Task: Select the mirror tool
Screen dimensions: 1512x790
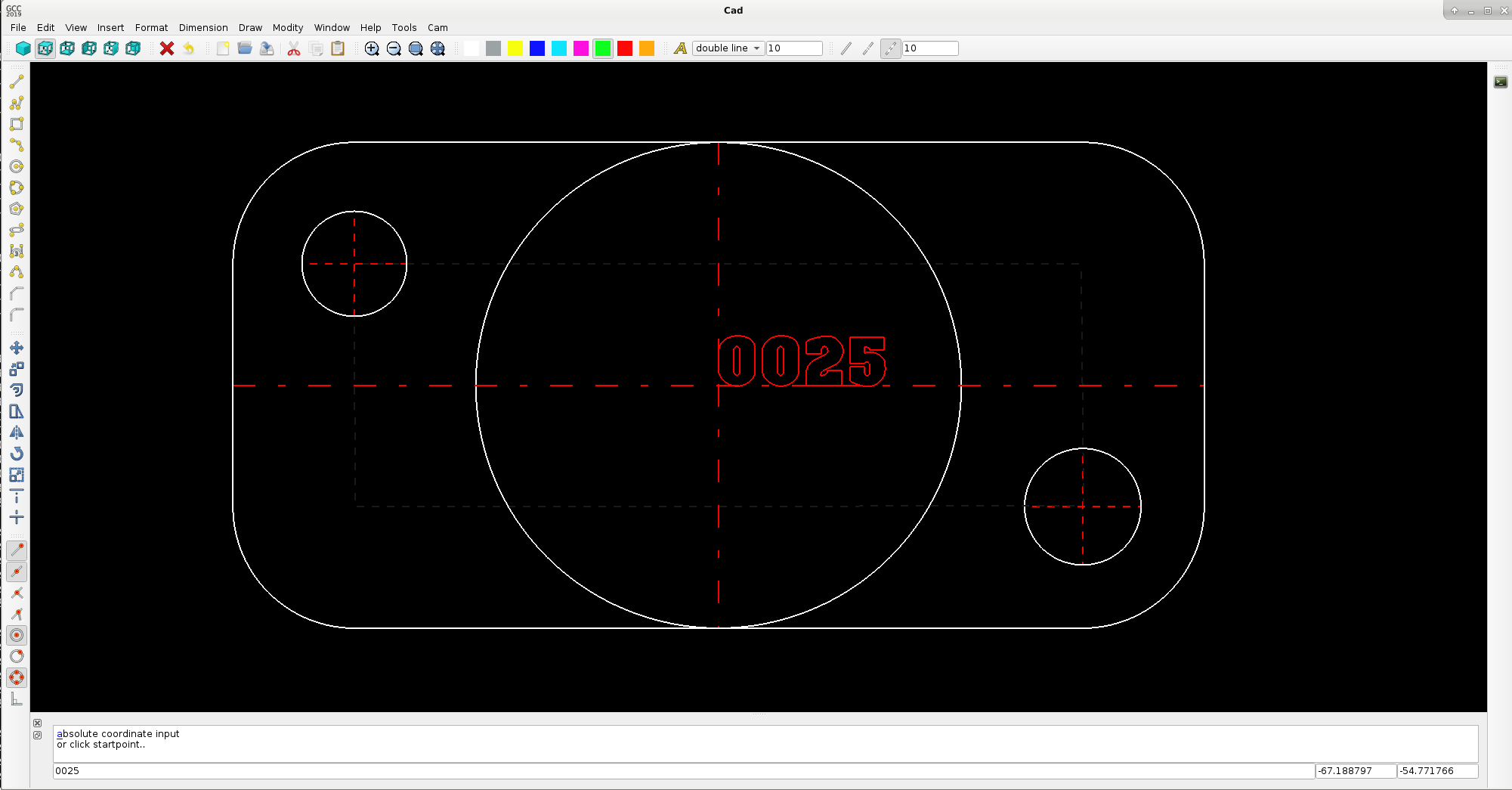Action: coord(17,432)
